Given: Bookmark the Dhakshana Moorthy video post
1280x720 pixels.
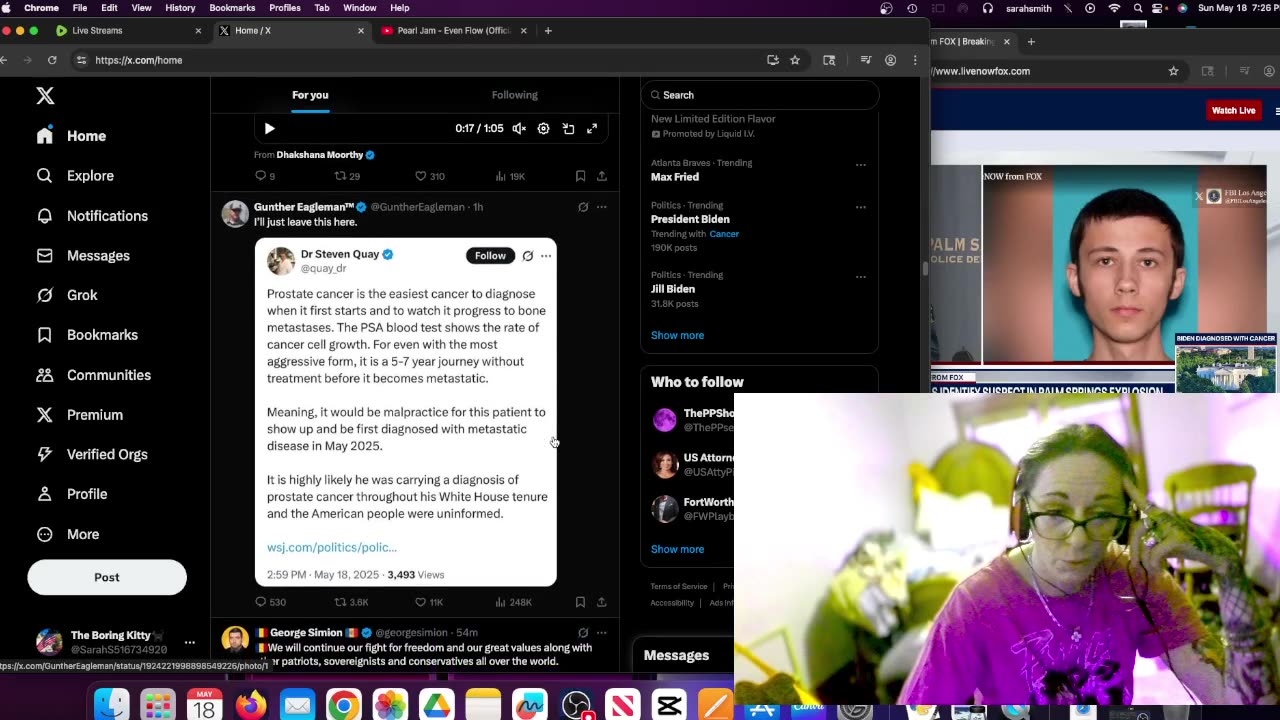Looking at the screenshot, I should click(580, 176).
